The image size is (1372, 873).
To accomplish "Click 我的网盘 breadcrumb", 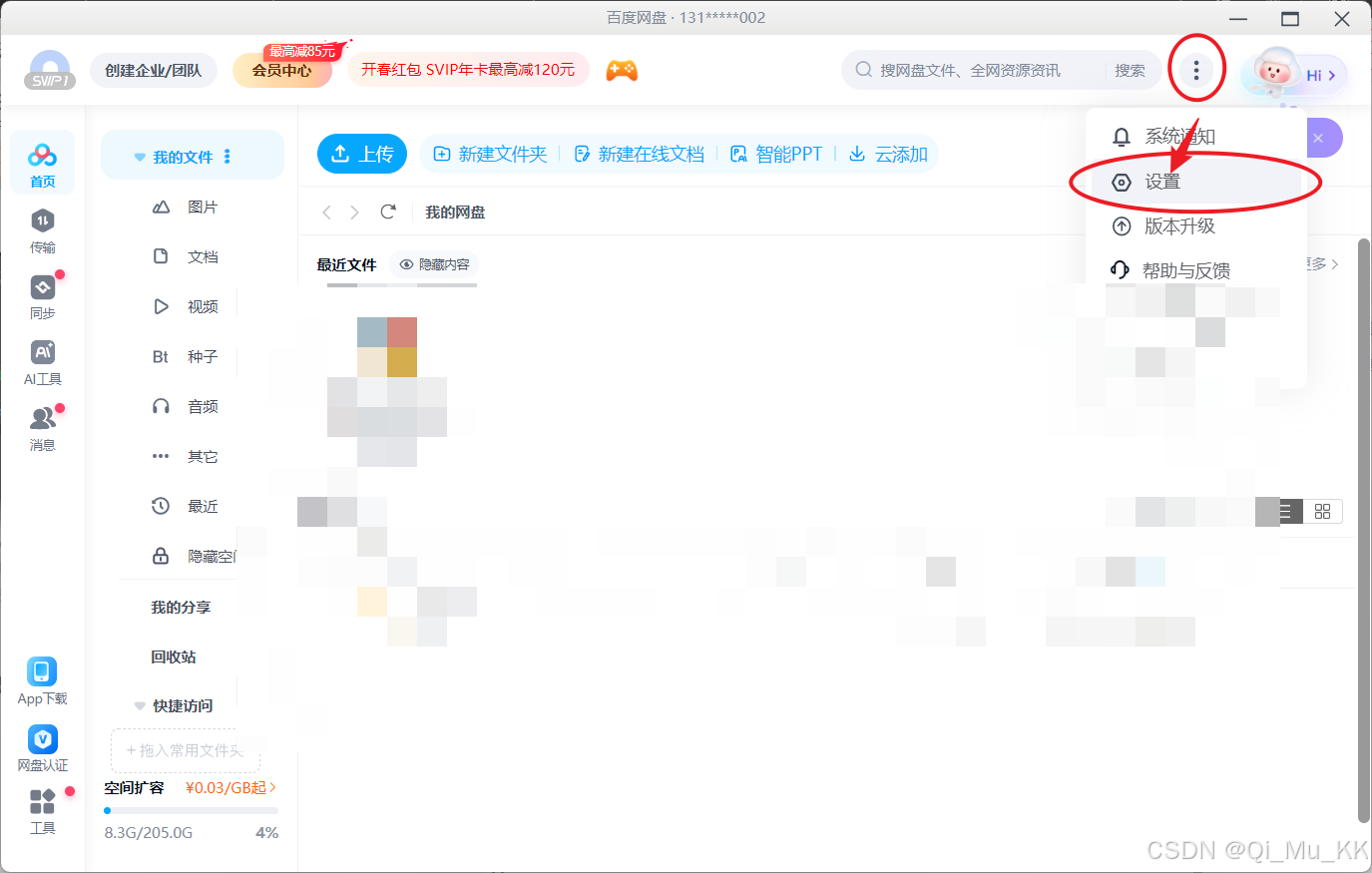I will coord(455,213).
